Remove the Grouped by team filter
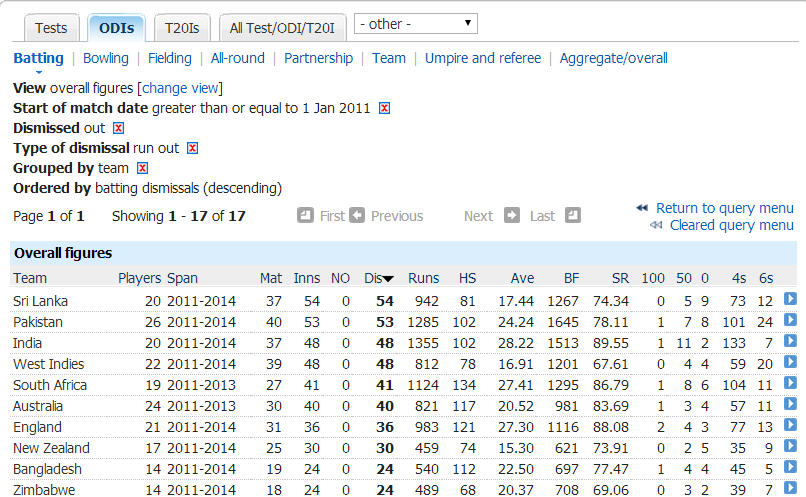 point(142,168)
